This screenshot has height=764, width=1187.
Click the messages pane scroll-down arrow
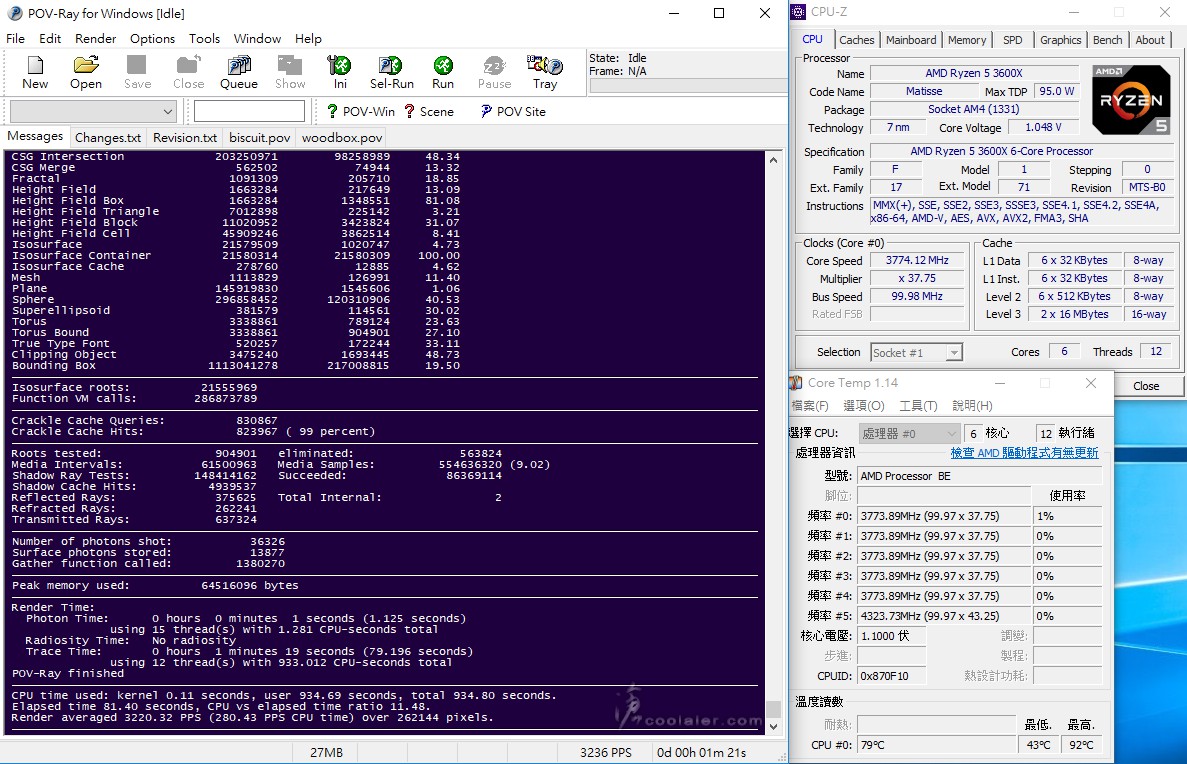773,726
